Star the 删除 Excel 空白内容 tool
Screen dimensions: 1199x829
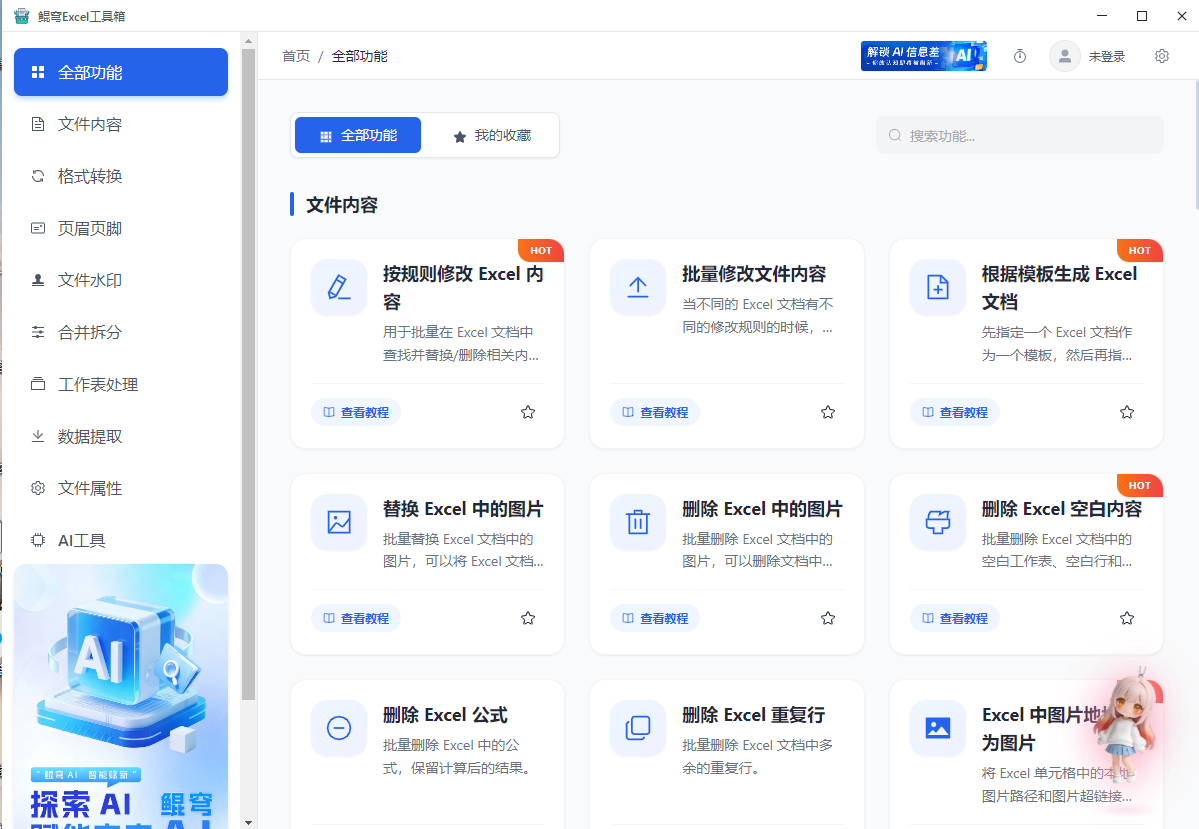click(x=1126, y=617)
